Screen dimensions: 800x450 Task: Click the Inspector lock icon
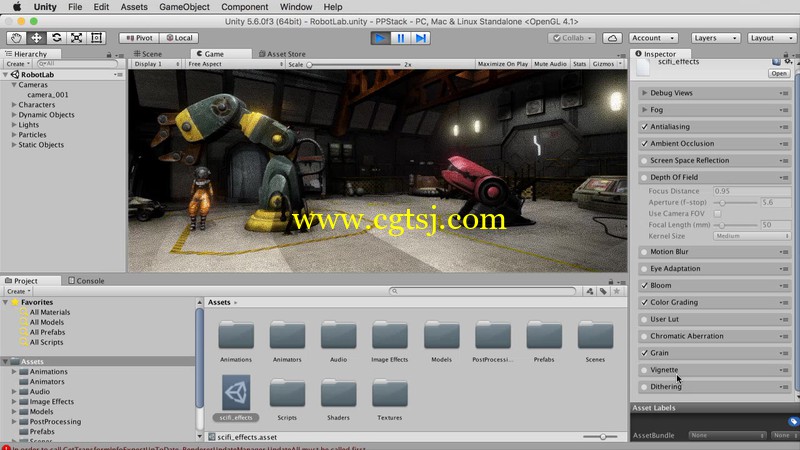(785, 54)
